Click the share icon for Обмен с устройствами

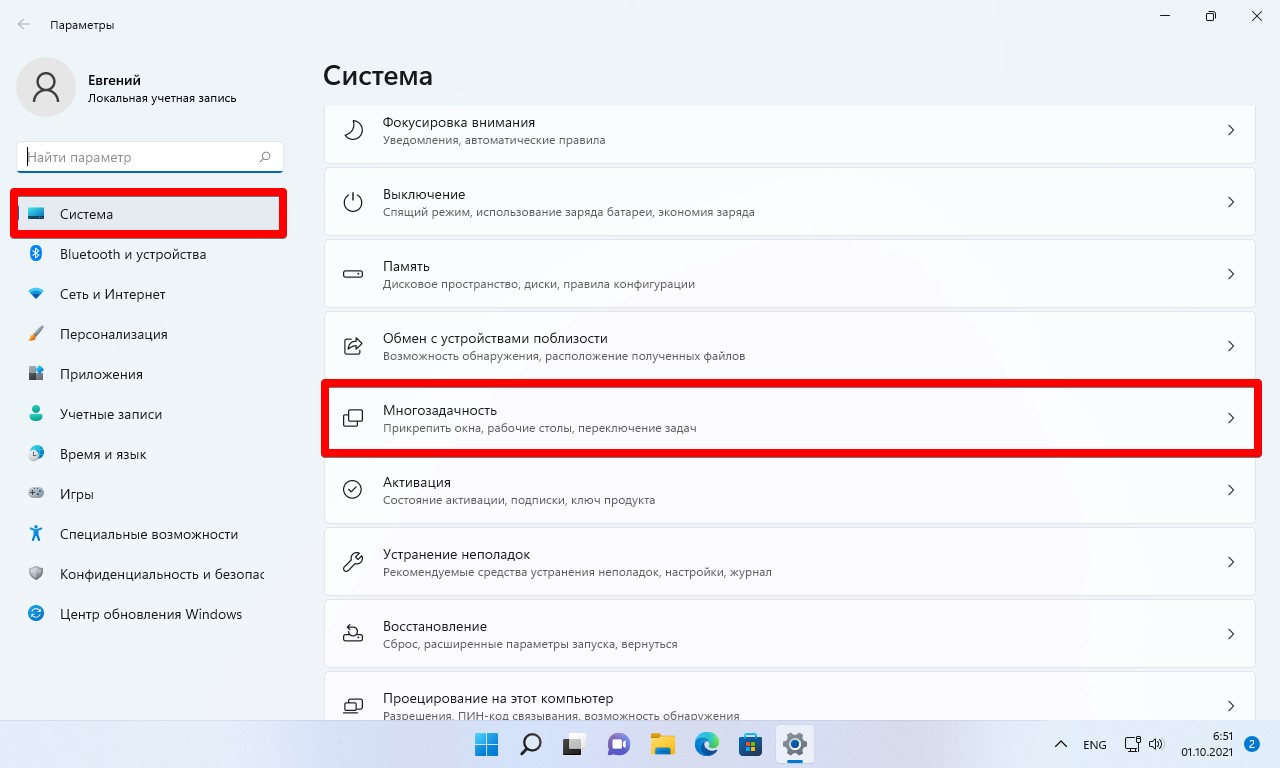(x=353, y=346)
